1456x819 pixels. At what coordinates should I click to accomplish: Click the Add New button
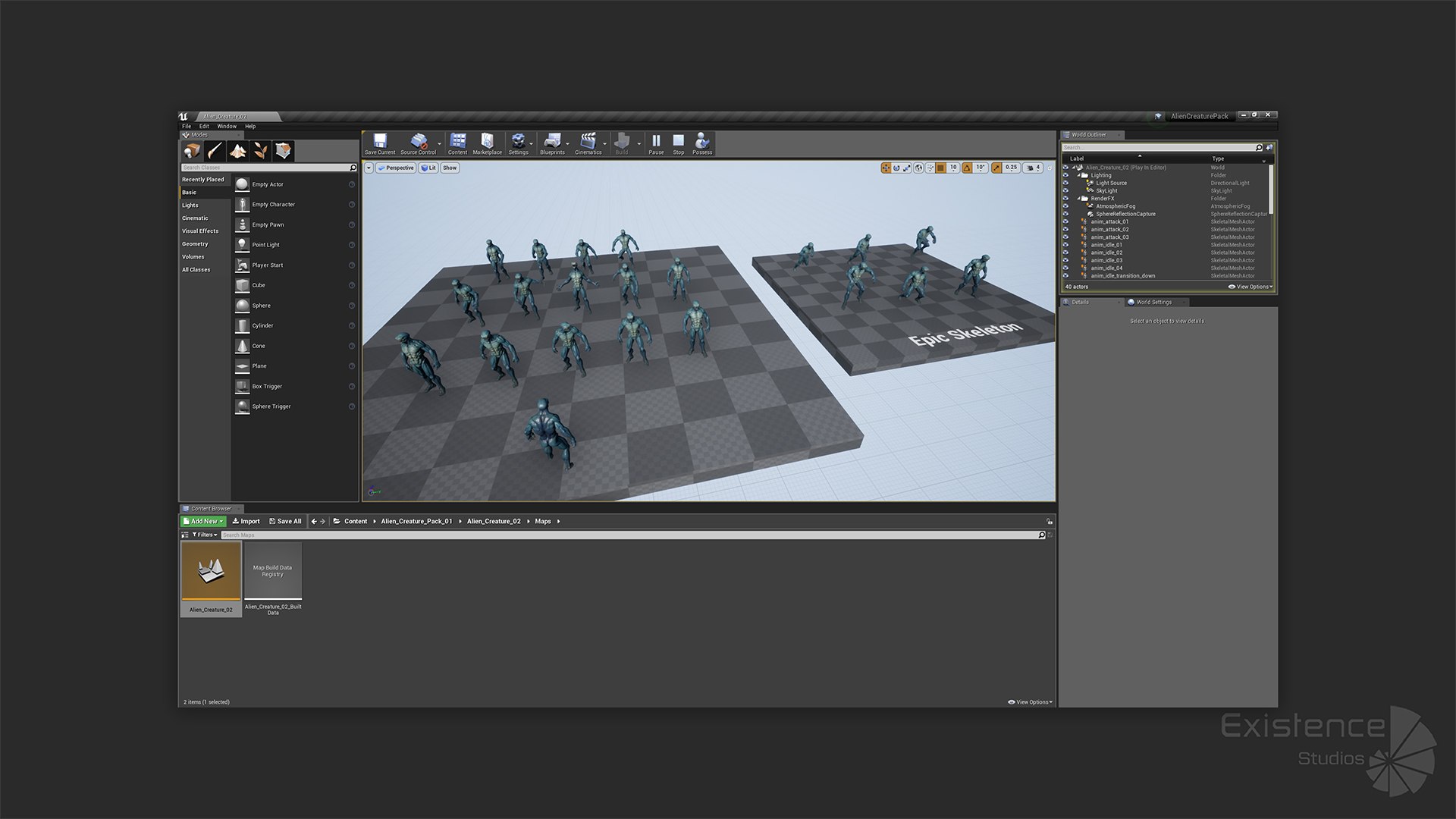pos(203,521)
